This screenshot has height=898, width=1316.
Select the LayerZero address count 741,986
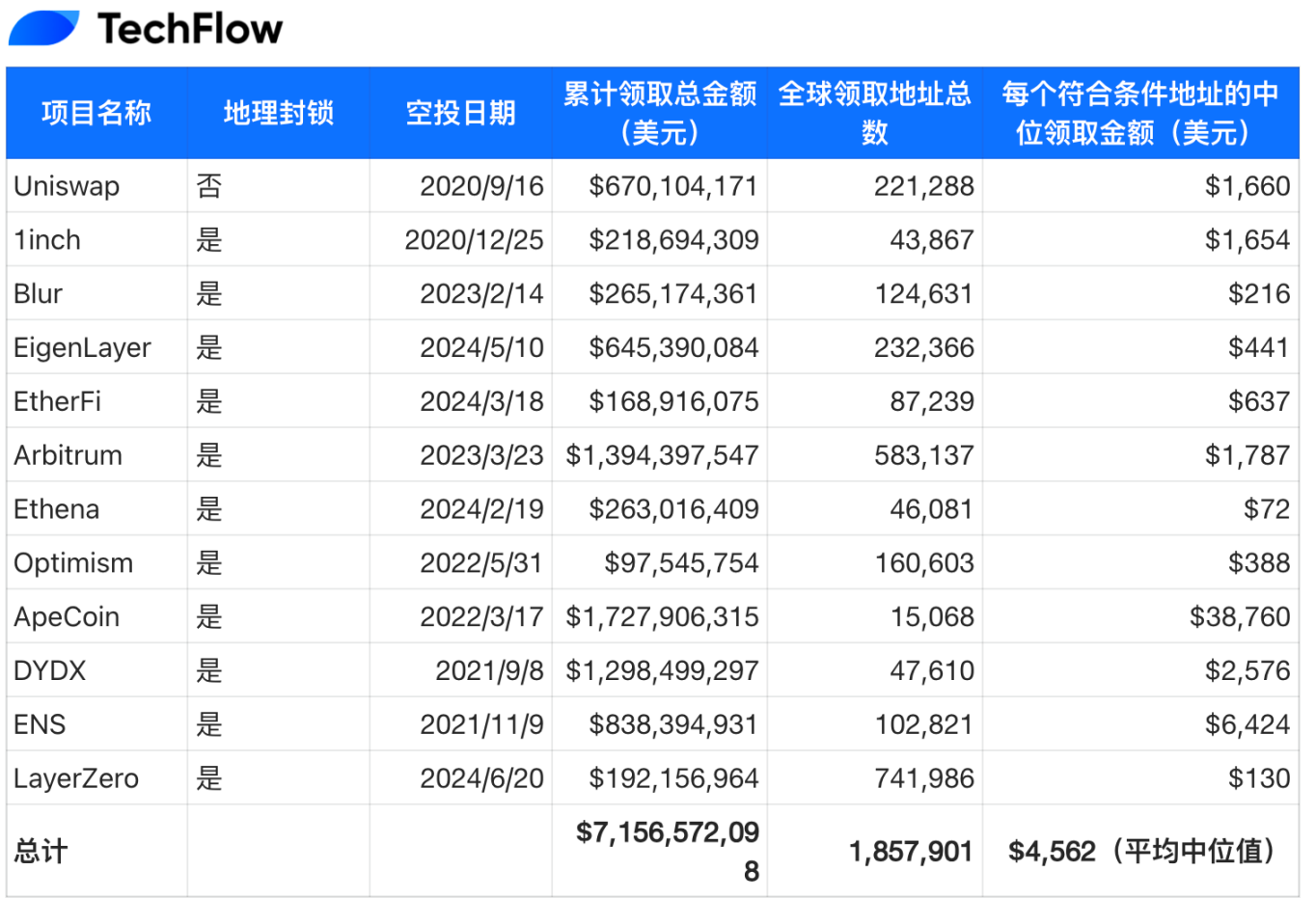click(x=924, y=778)
